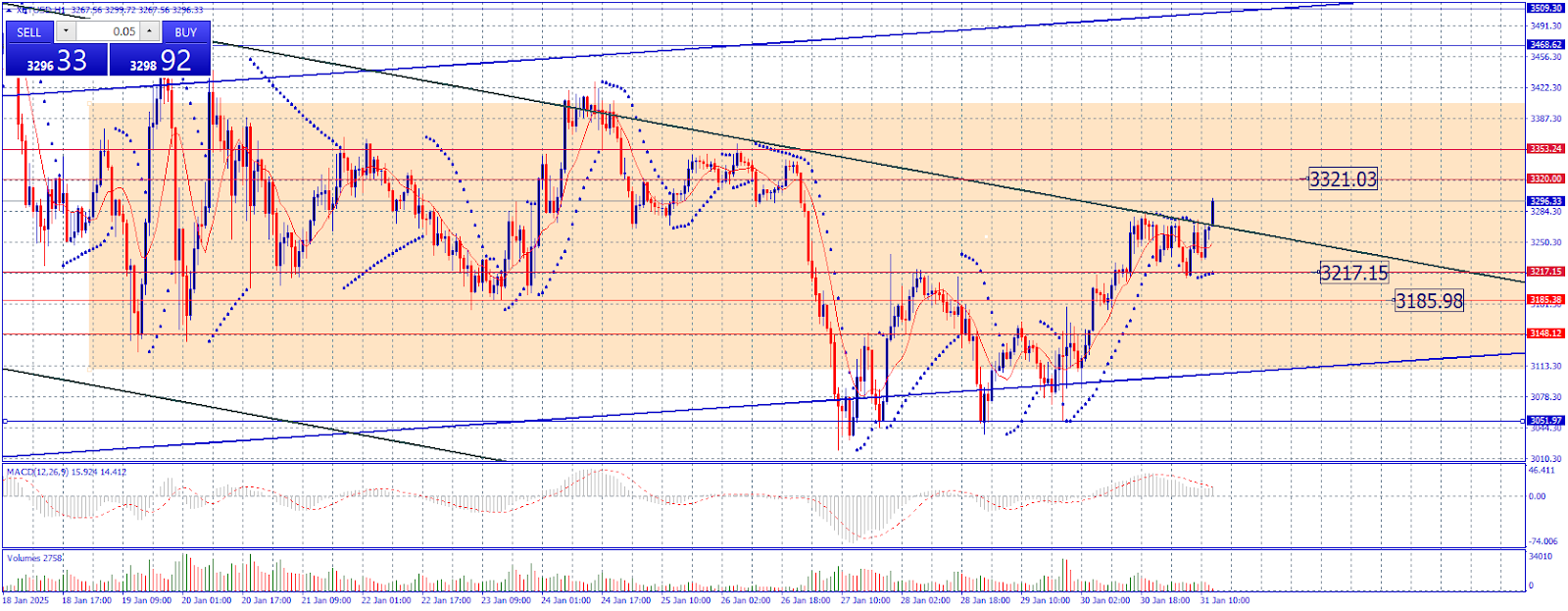Select the Volumes indicator label

click(x=24, y=558)
